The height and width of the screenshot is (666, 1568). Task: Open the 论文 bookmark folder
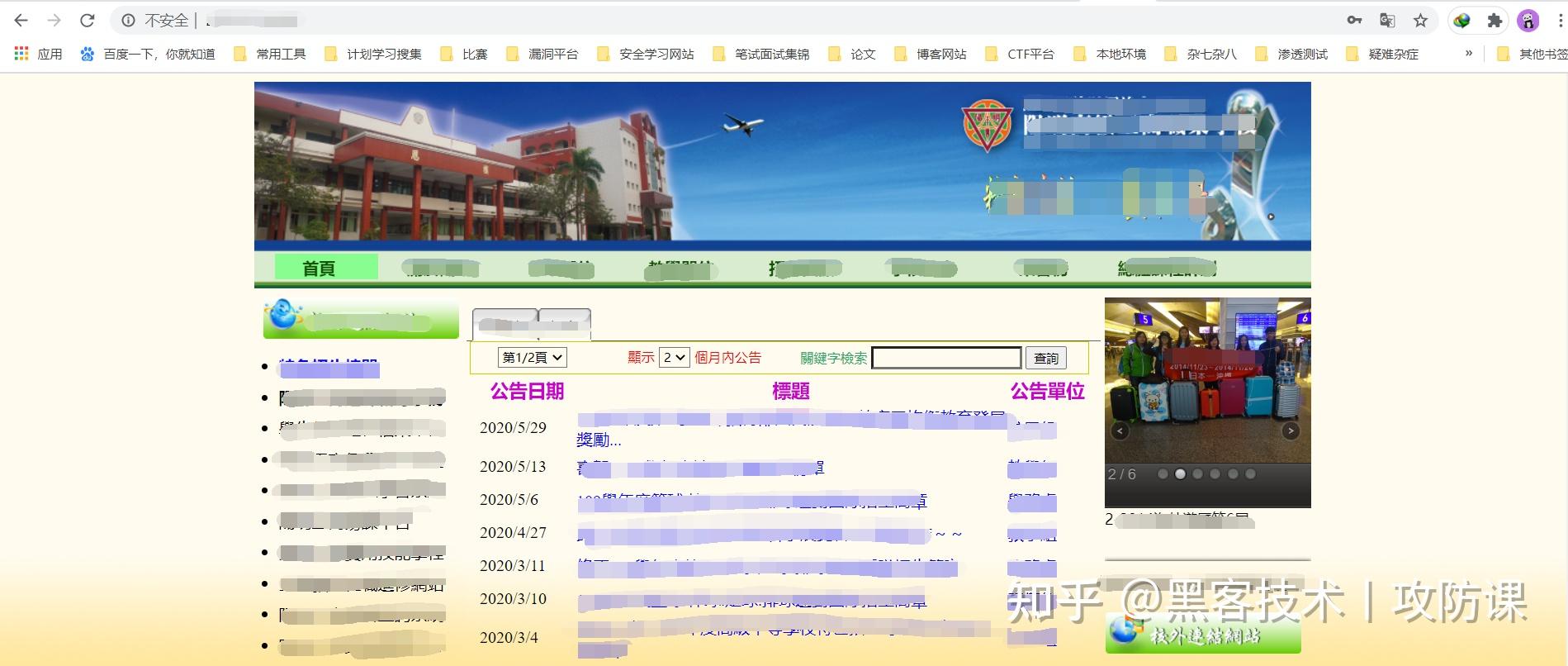(852, 54)
